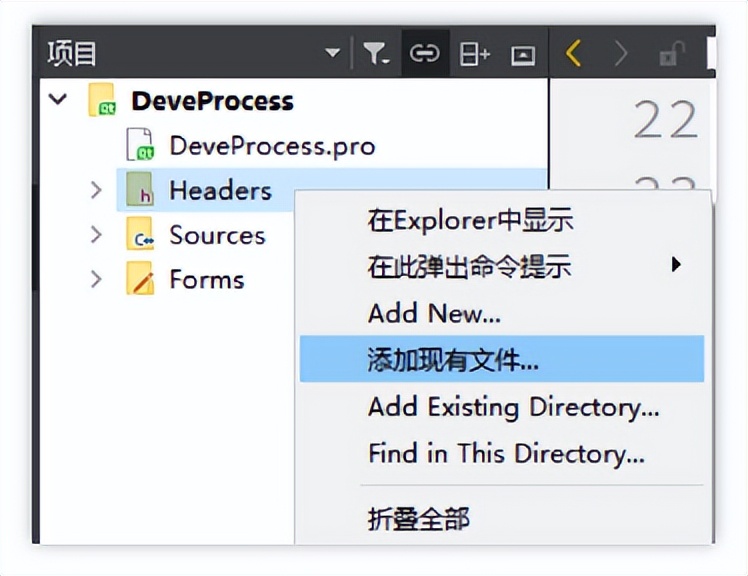The image size is (748, 576).
Task: Click Add Existing Directory... option
Action: click(x=513, y=407)
